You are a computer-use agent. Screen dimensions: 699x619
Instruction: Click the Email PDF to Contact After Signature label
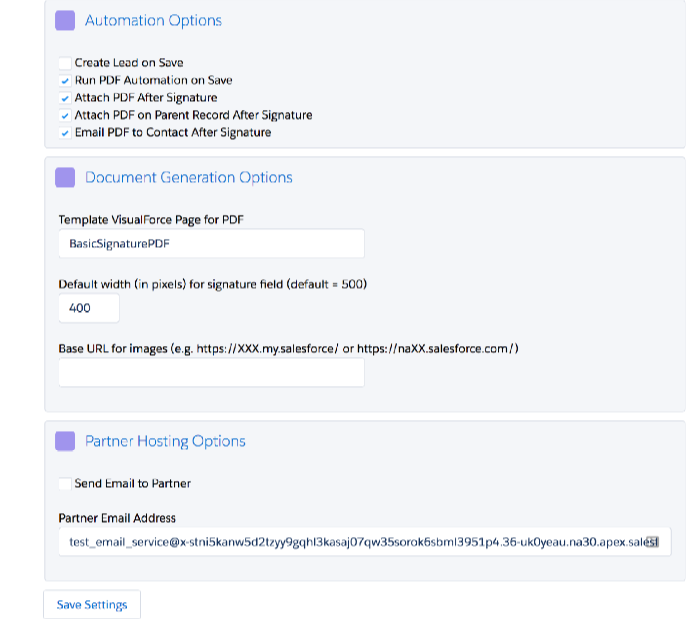pos(173,133)
